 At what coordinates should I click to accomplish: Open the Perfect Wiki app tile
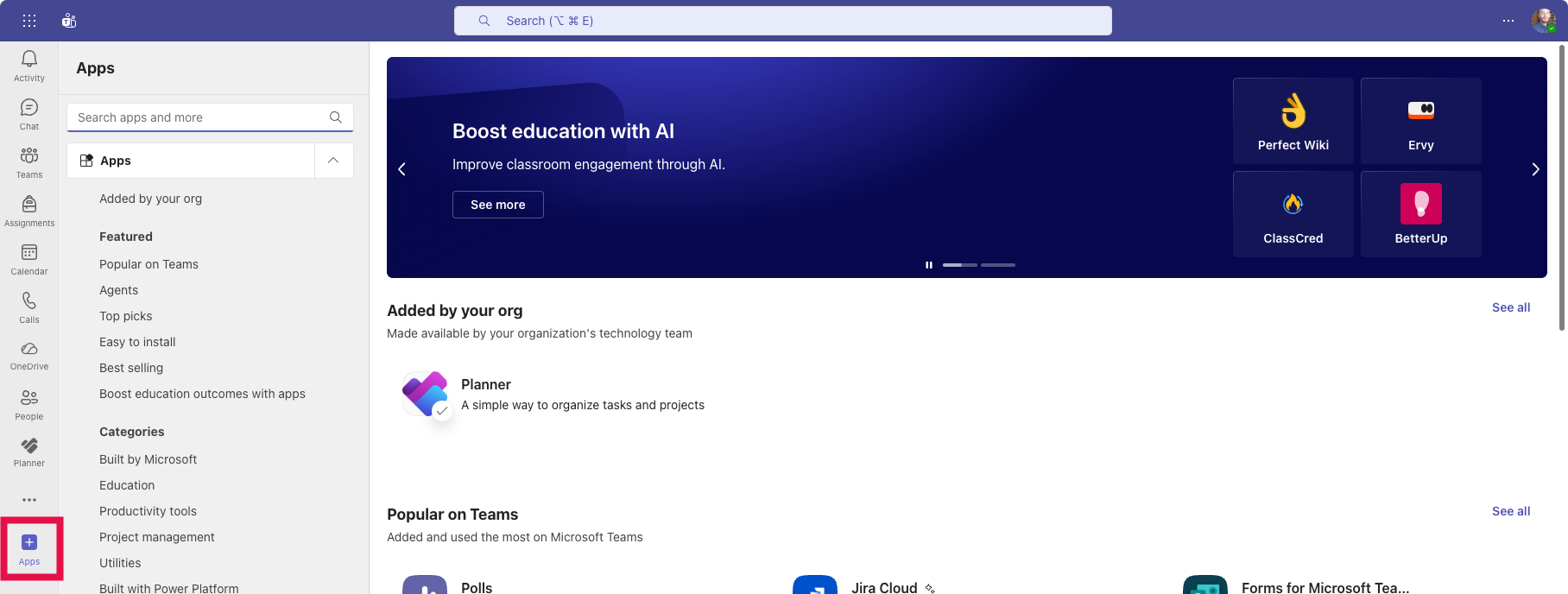tap(1293, 121)
